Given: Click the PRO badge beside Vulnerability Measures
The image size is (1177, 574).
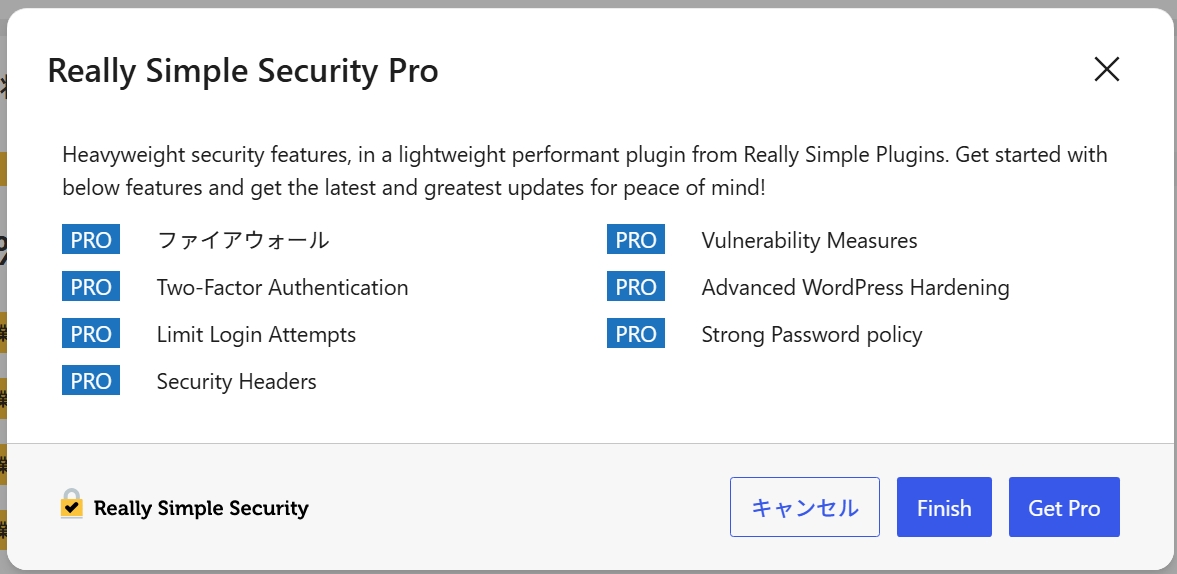Looking at the screenshot, I should pyautogui.click(x=636, y=240).
